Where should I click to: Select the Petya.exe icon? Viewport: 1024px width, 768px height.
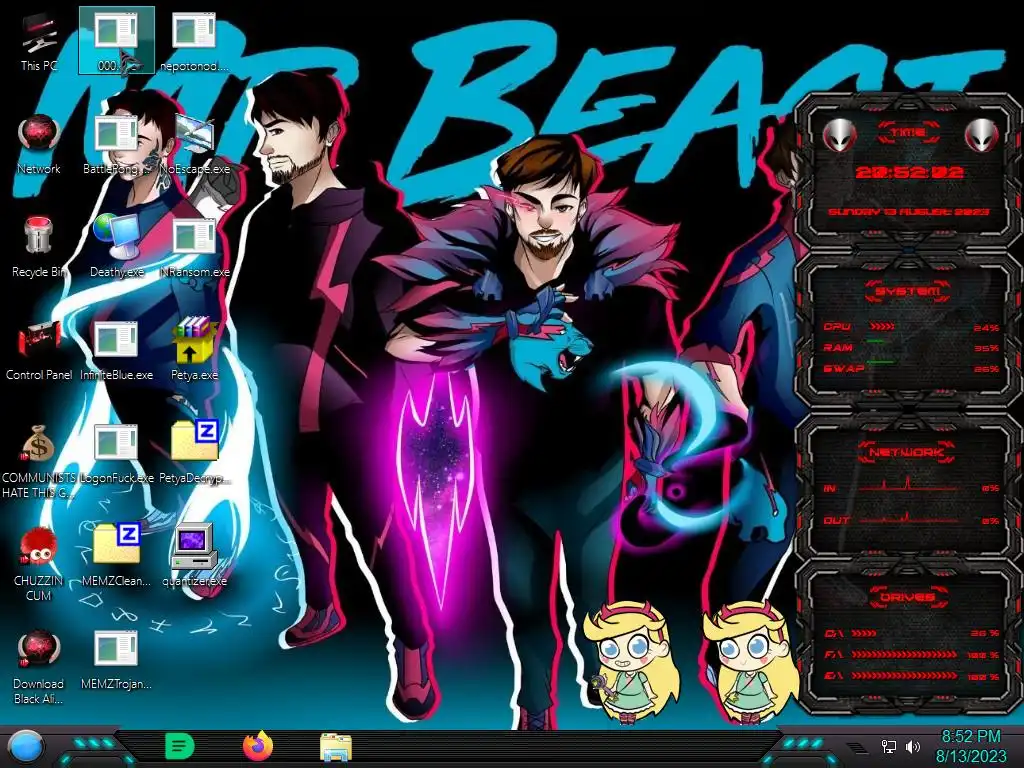[x=194, y=351]
